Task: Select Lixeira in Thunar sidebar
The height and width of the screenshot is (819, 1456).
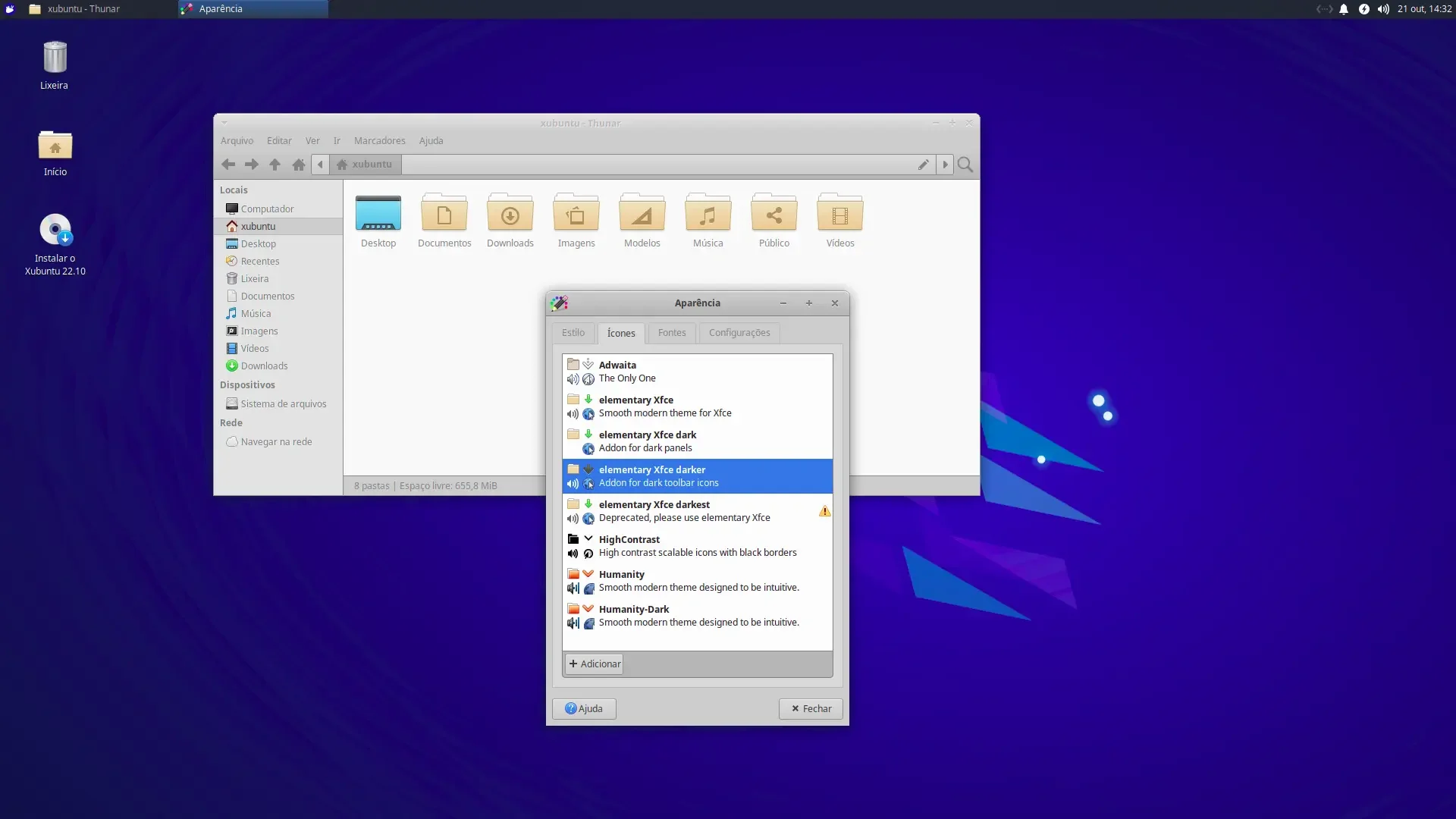Action: pos(278,279)
